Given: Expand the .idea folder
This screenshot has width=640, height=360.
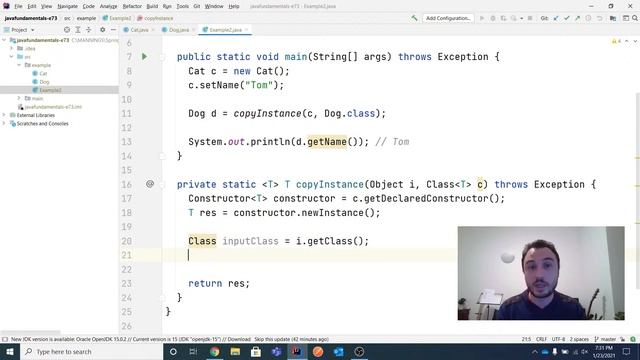Looking at the screenshot, I should [11, 48].
